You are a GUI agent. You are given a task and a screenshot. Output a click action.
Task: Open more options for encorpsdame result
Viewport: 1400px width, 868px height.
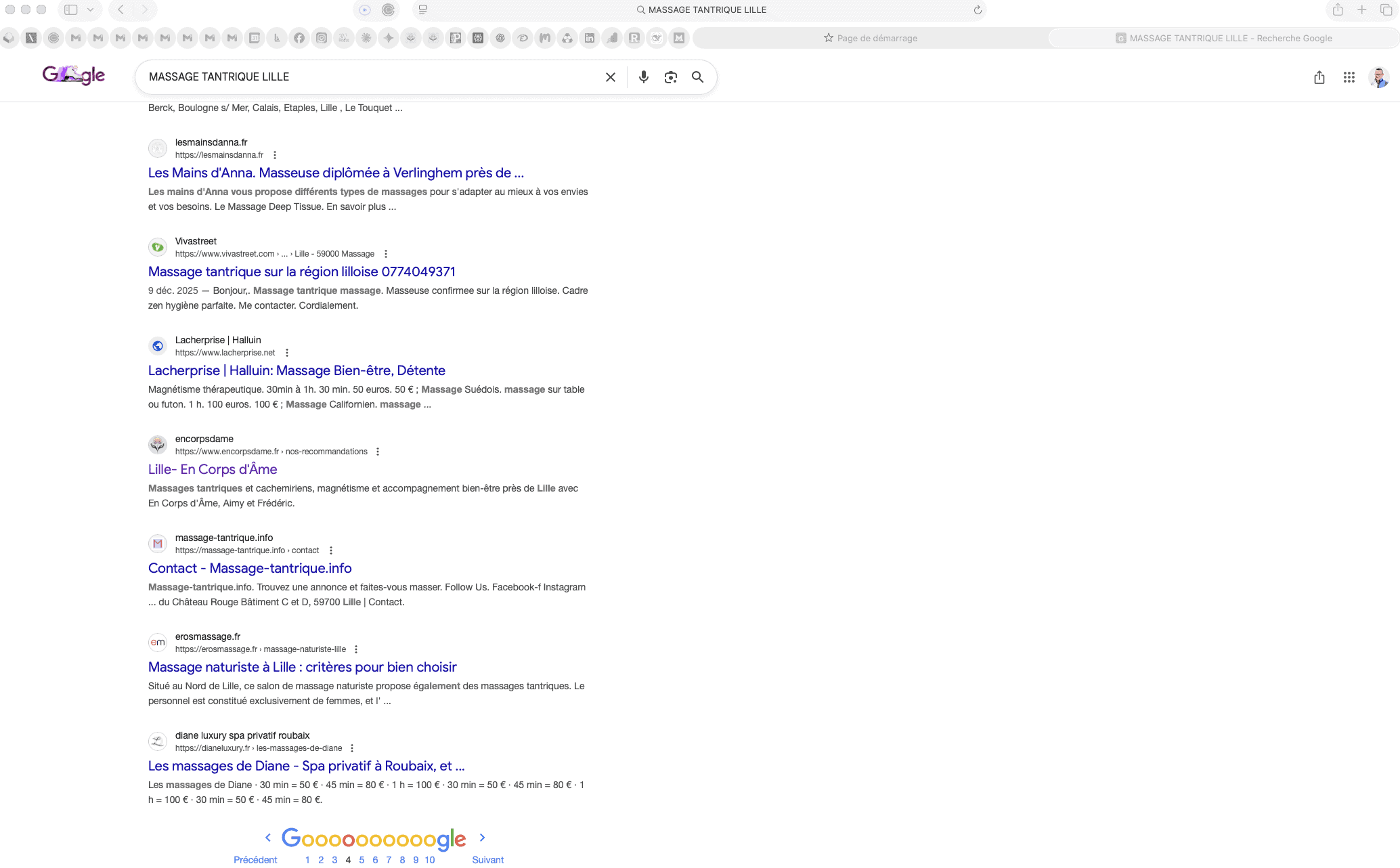378,452
